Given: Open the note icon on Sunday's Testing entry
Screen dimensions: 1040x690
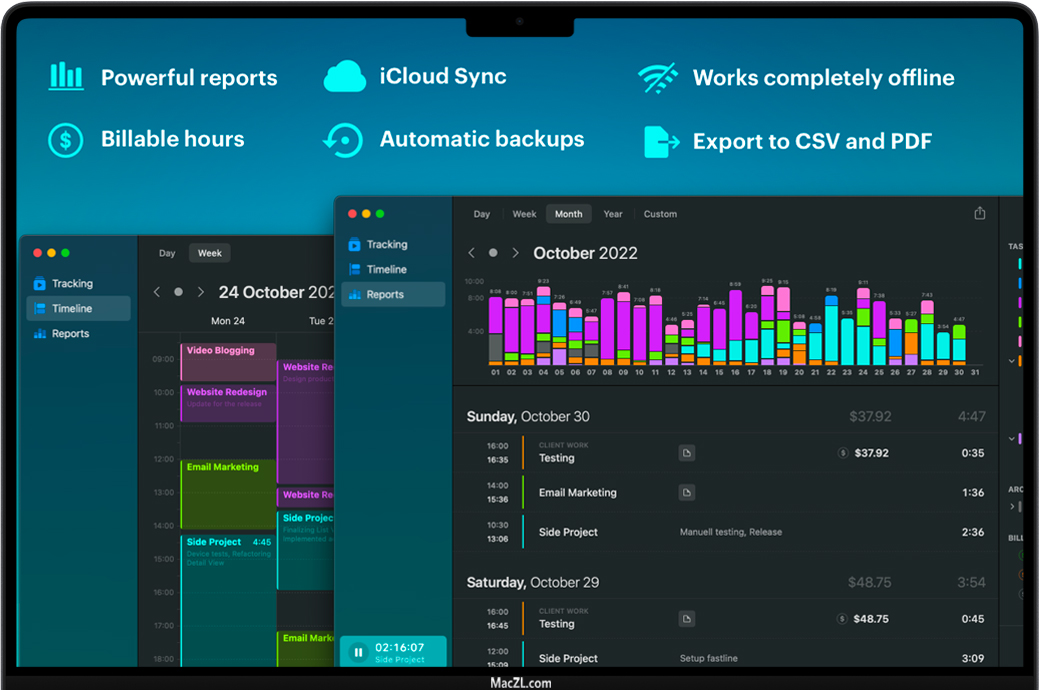Looking at the screenshot, I should [x=686, y=453].
